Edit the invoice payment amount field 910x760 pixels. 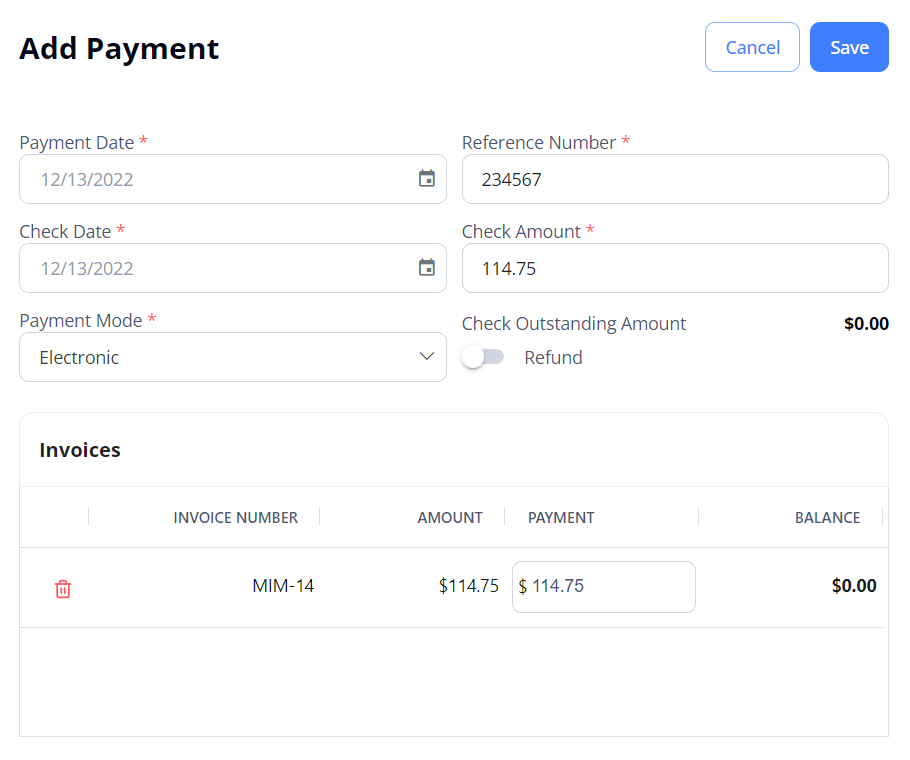pos(604,587)
